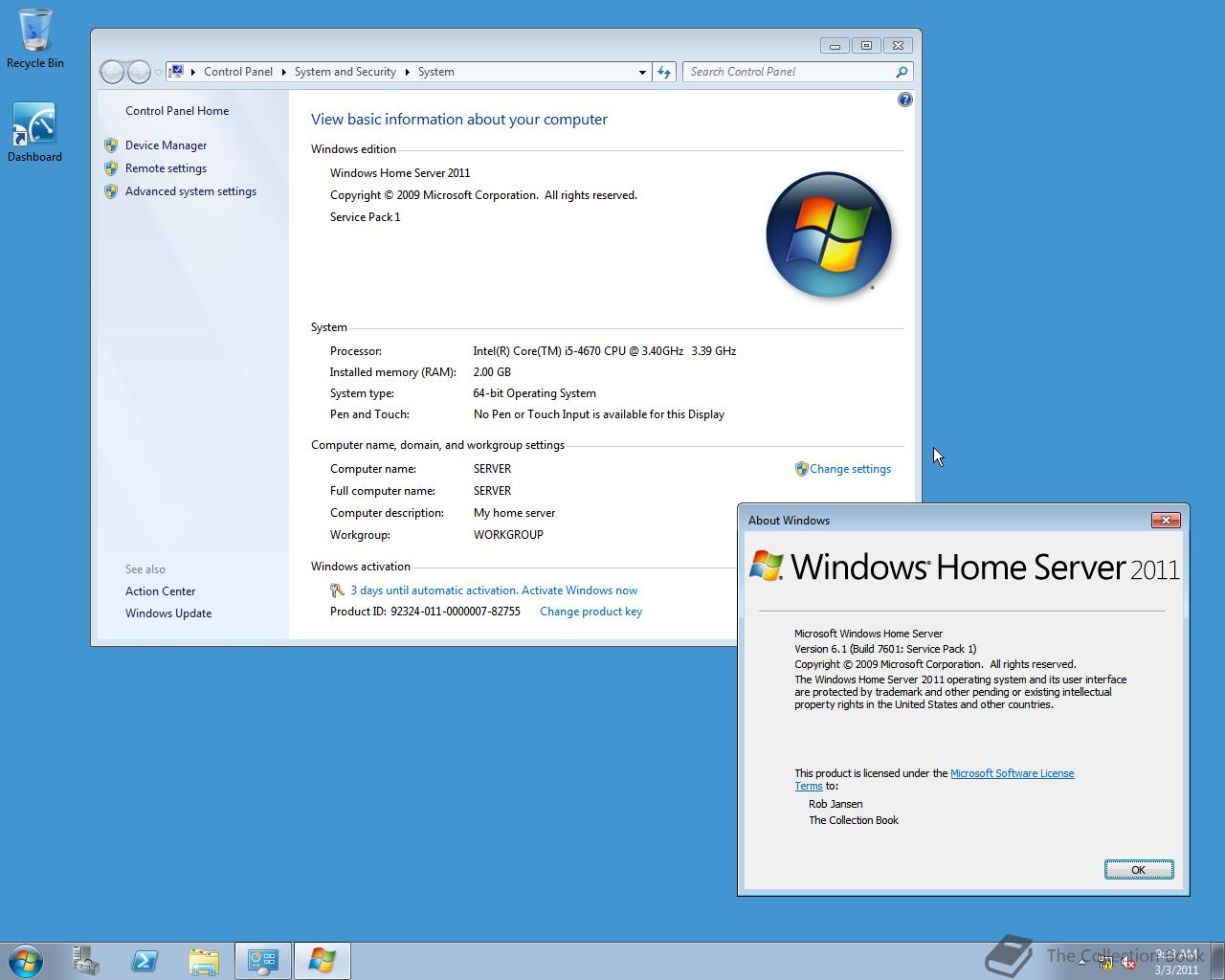Open the recent pages dropdown next to navigation arrows
This screenshot has width=1225, height=980.
[158, 73]
